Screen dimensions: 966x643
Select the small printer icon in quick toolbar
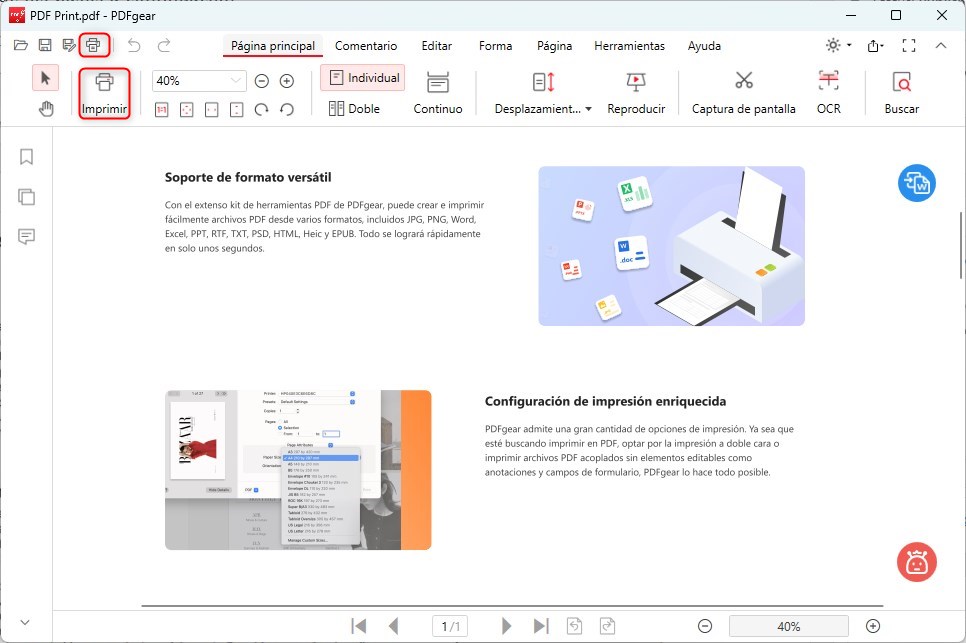pyautogui.click(x=93, y=45)
